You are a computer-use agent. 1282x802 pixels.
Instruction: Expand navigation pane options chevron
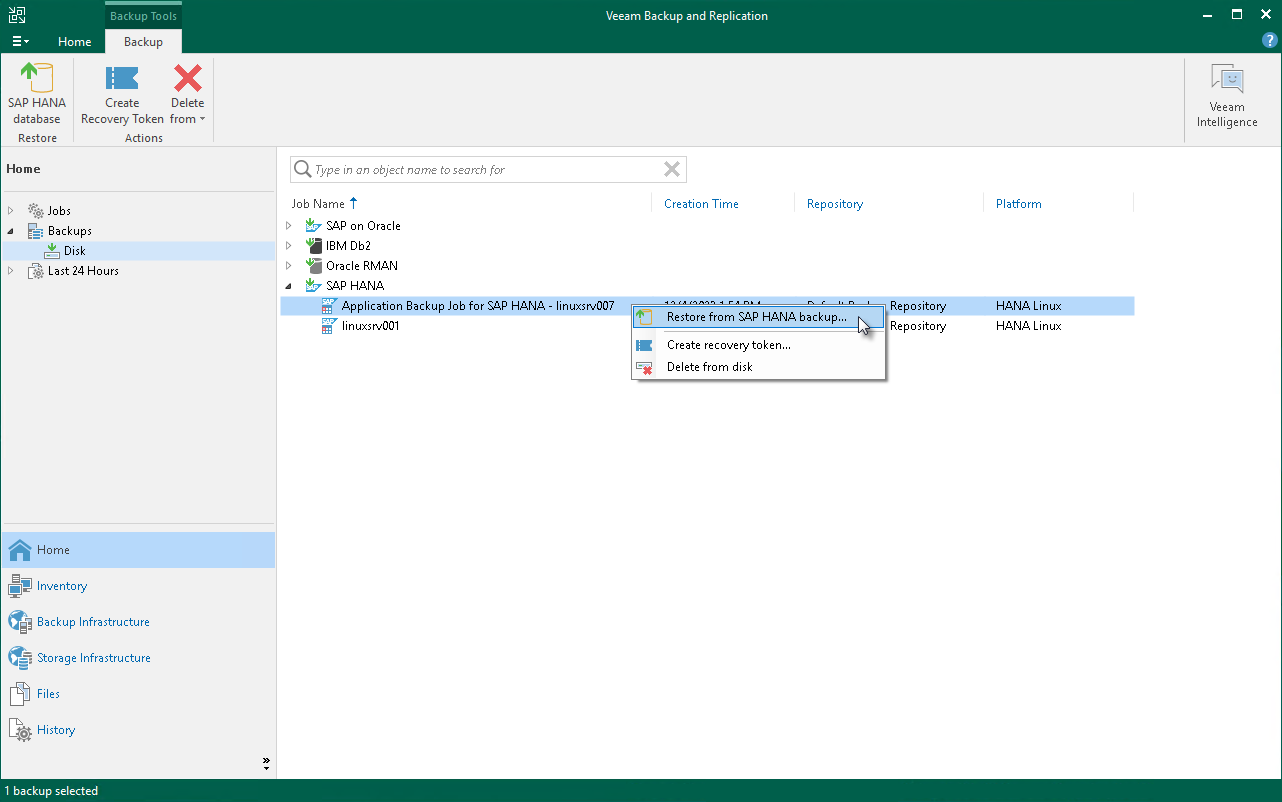pyautogui.click(x=267, y=763)
